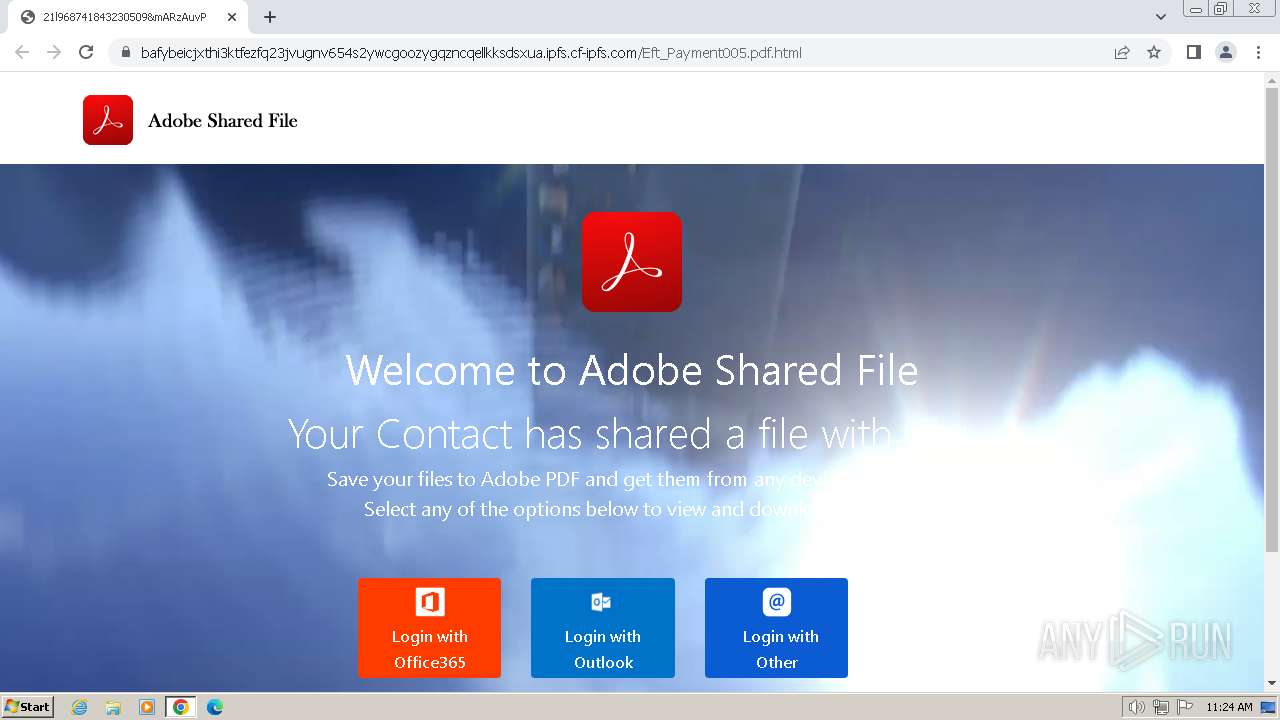
Task: Click the page vertical scrollbar
Action: tap(1272, 320)
